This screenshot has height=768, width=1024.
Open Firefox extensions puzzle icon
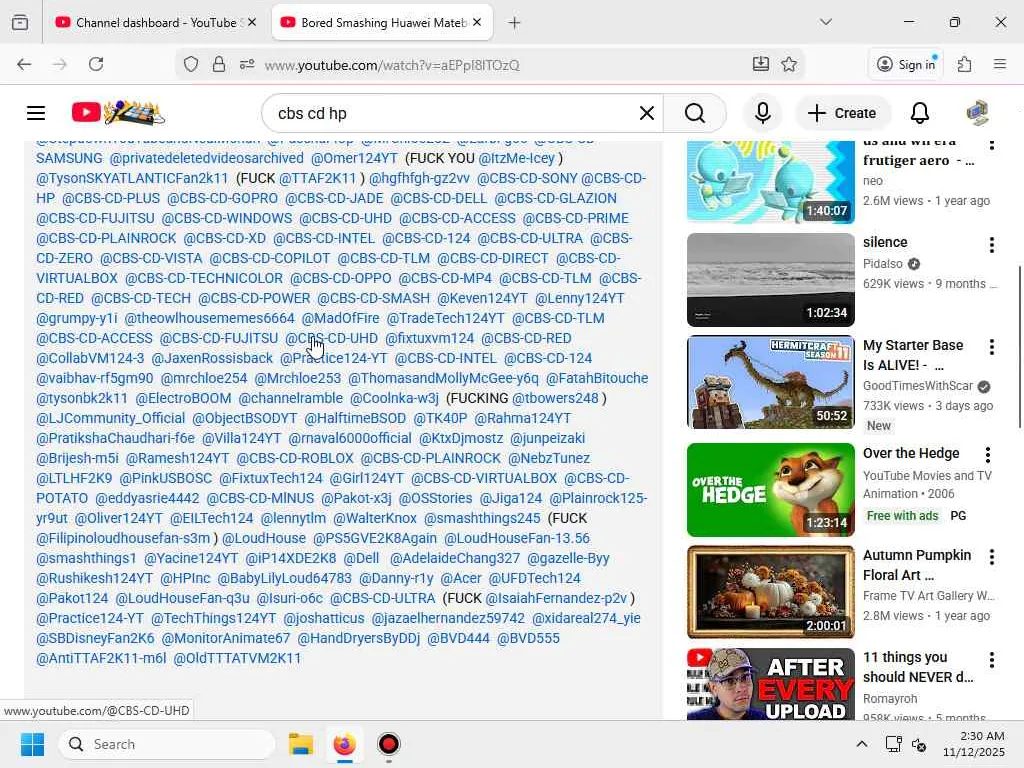964,64
